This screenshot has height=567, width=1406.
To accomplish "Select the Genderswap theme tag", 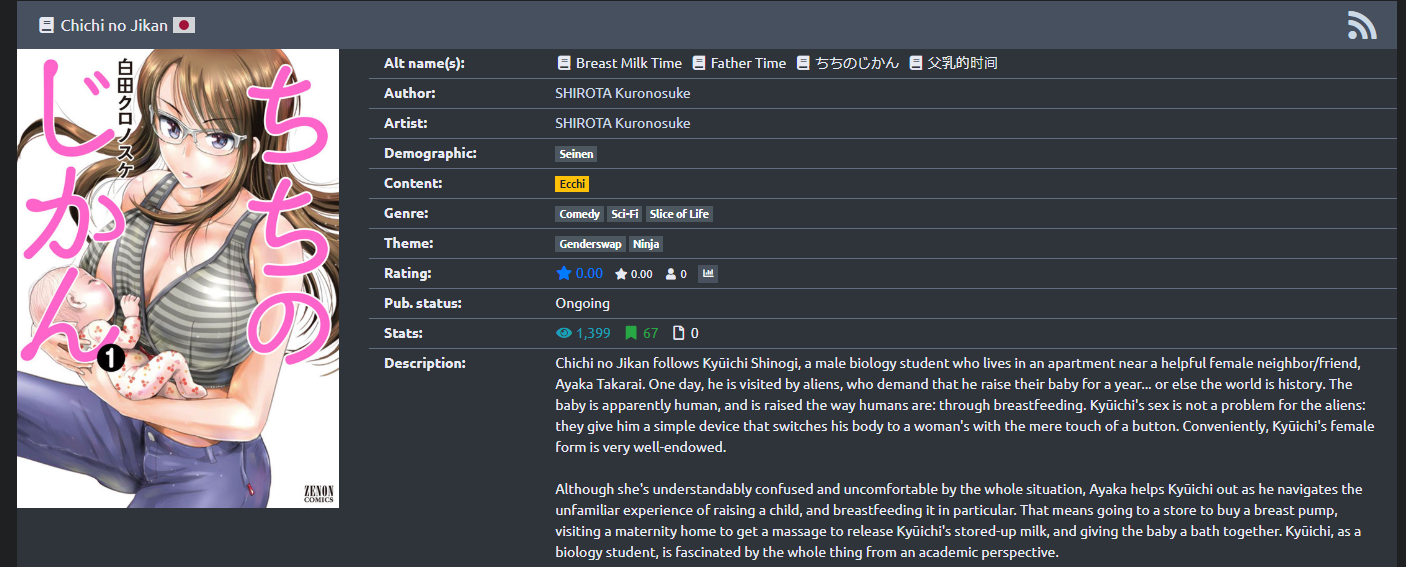I will (591, 244).
